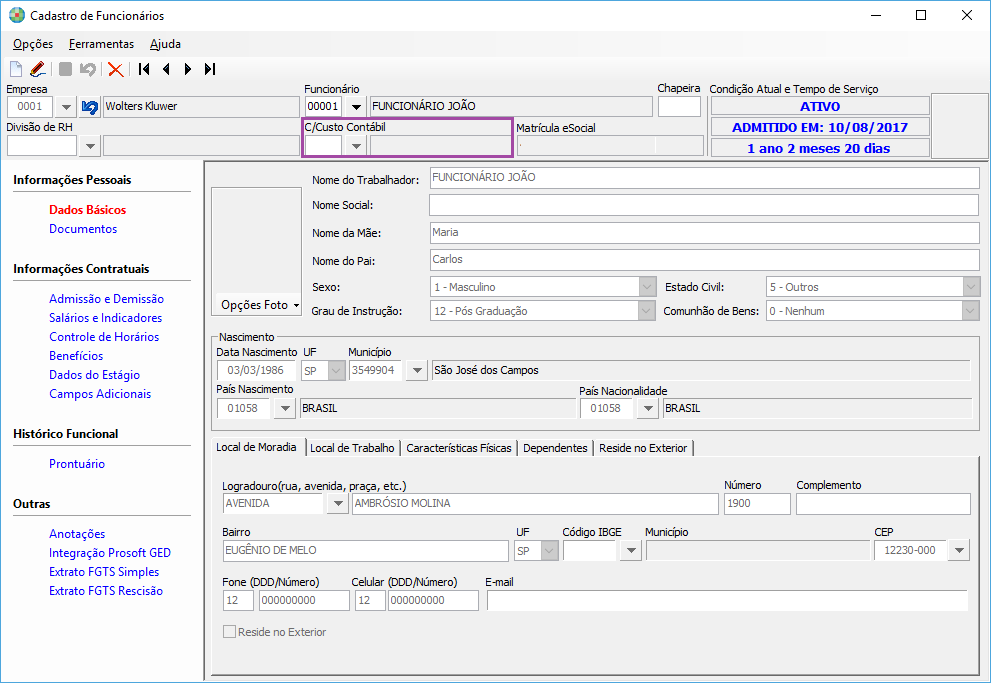
Task: Expand the Grau de Instrução dropdown
Action: coord(647,311)
